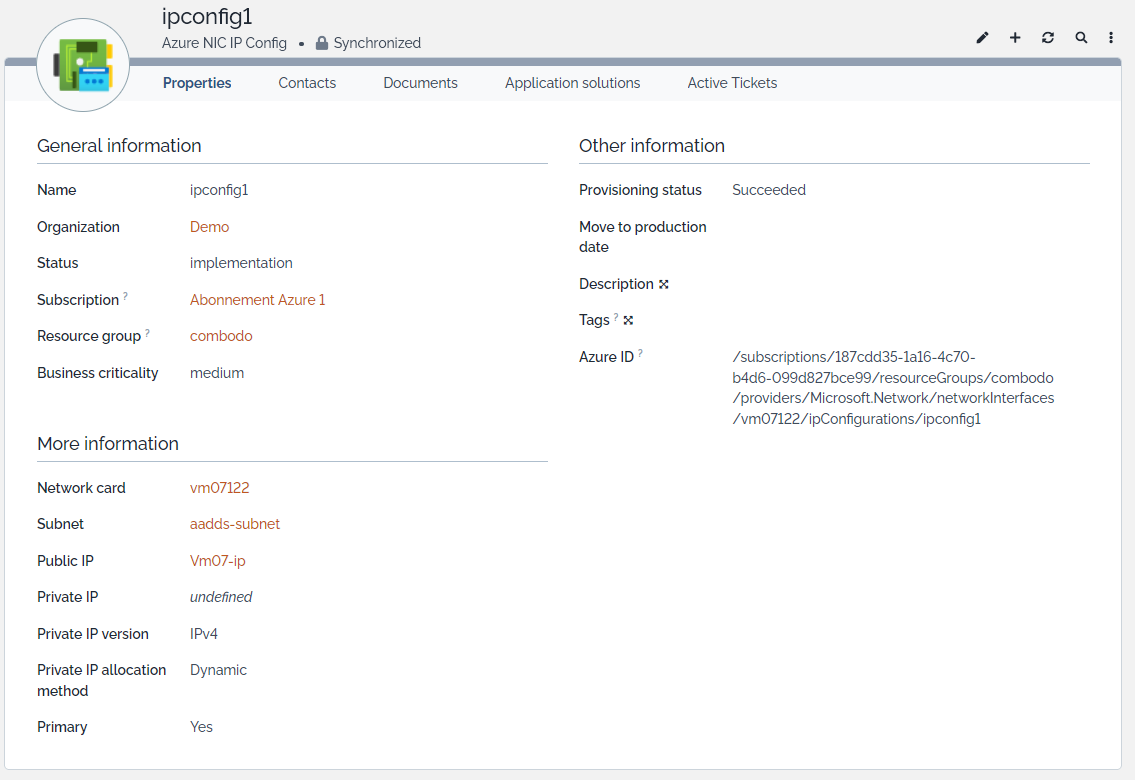The width and height of the screenshot is (1135, 780).
Task: Open the vm07122 network card link
Action: click(219, 488)
